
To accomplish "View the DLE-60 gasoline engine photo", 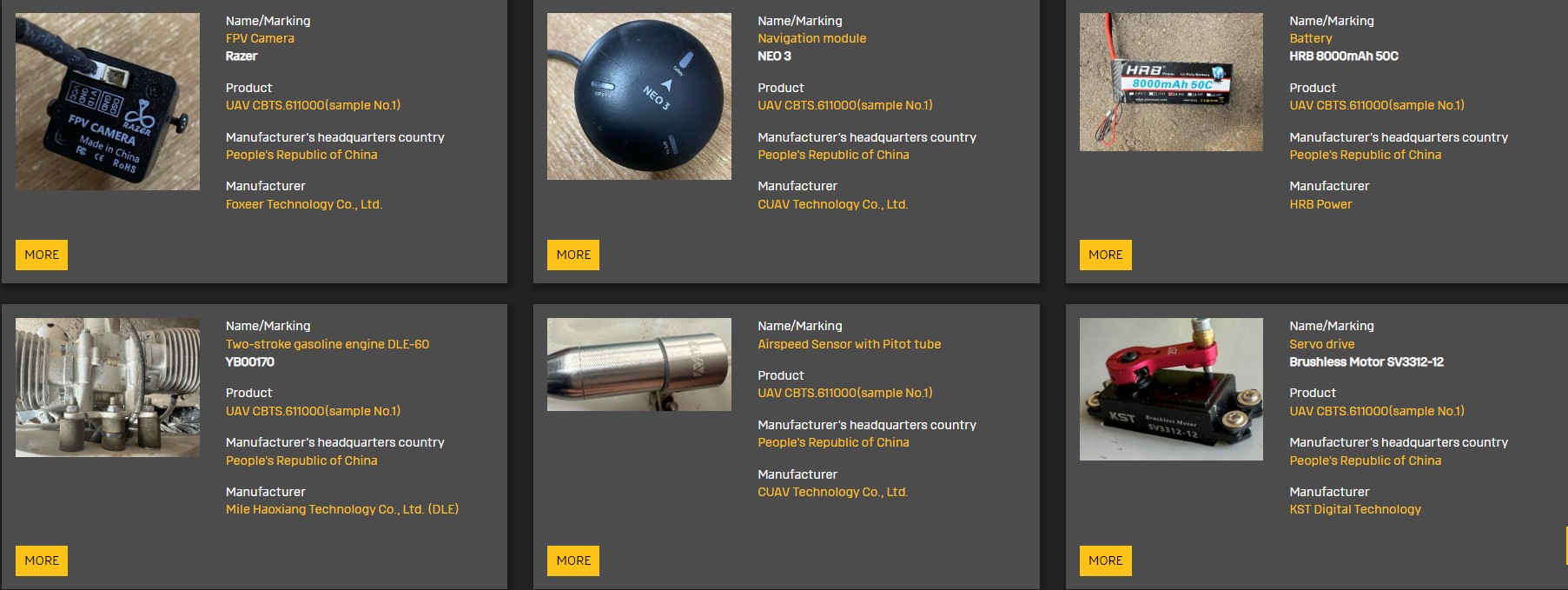I will pyautogui.click(x=108, y=388).
